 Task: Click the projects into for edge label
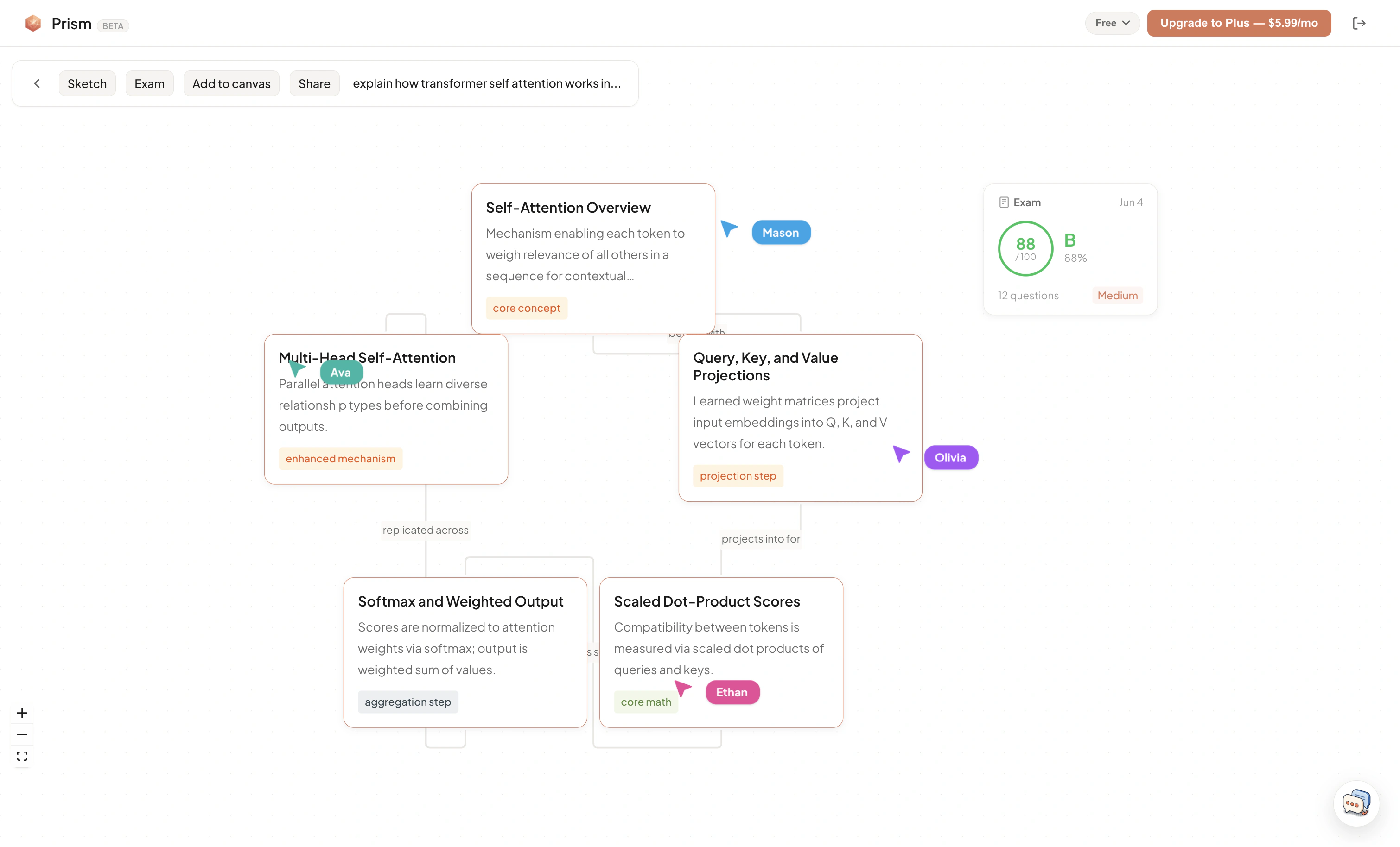[760, 538]
